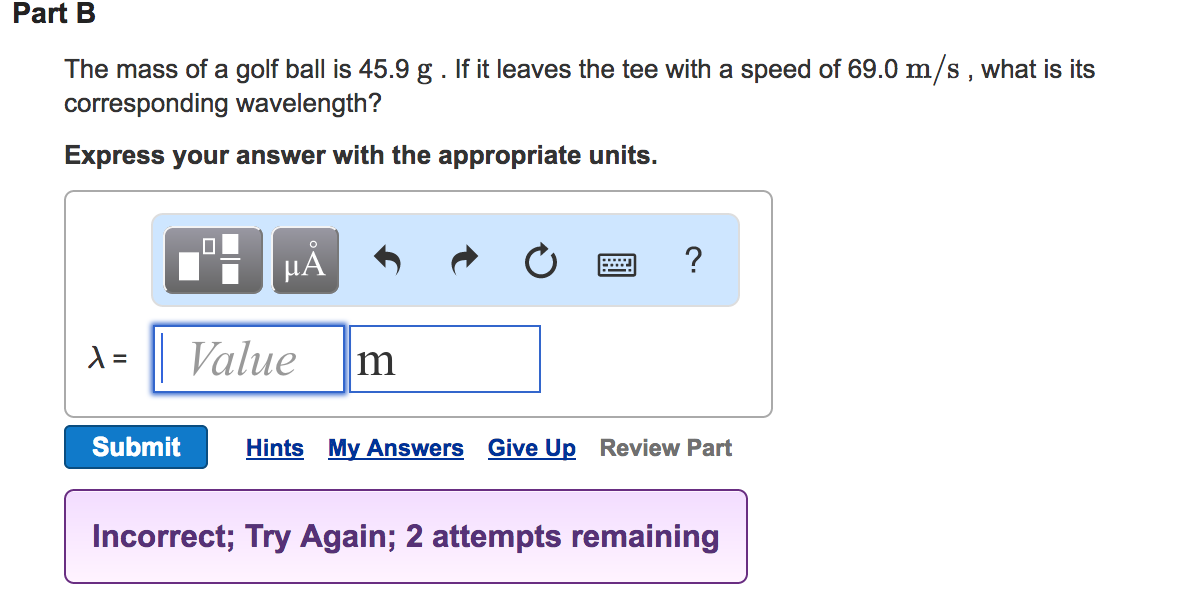Open the on-screen keyboard icon

click(x=616, y=263)
